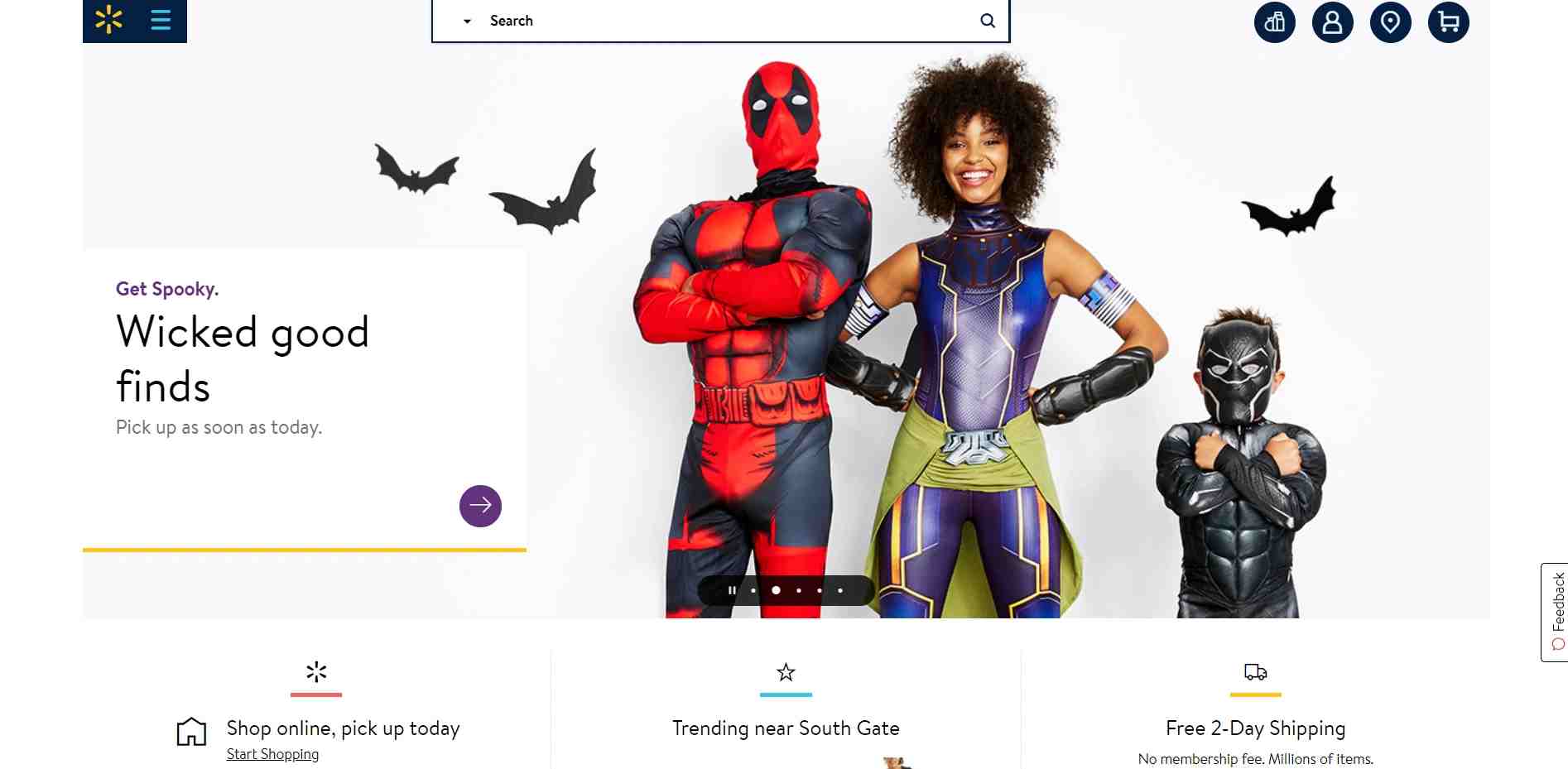Open the shopping cart
Viewport: 1568px width, 769px height.
click(1449, 22)
